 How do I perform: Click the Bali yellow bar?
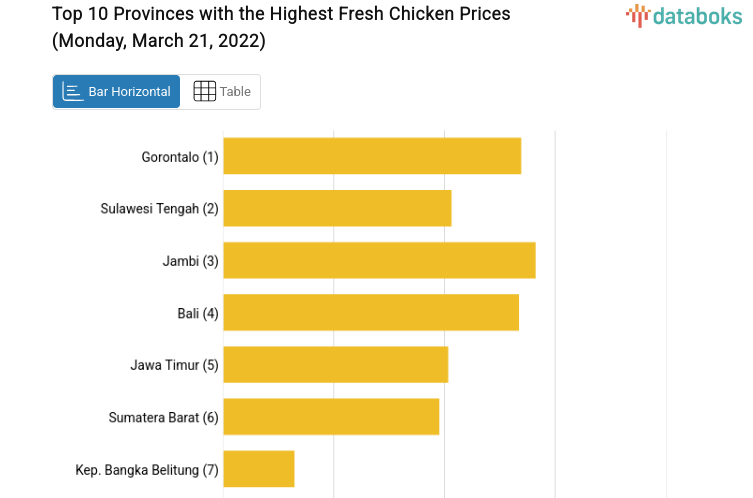coord(371,312)
